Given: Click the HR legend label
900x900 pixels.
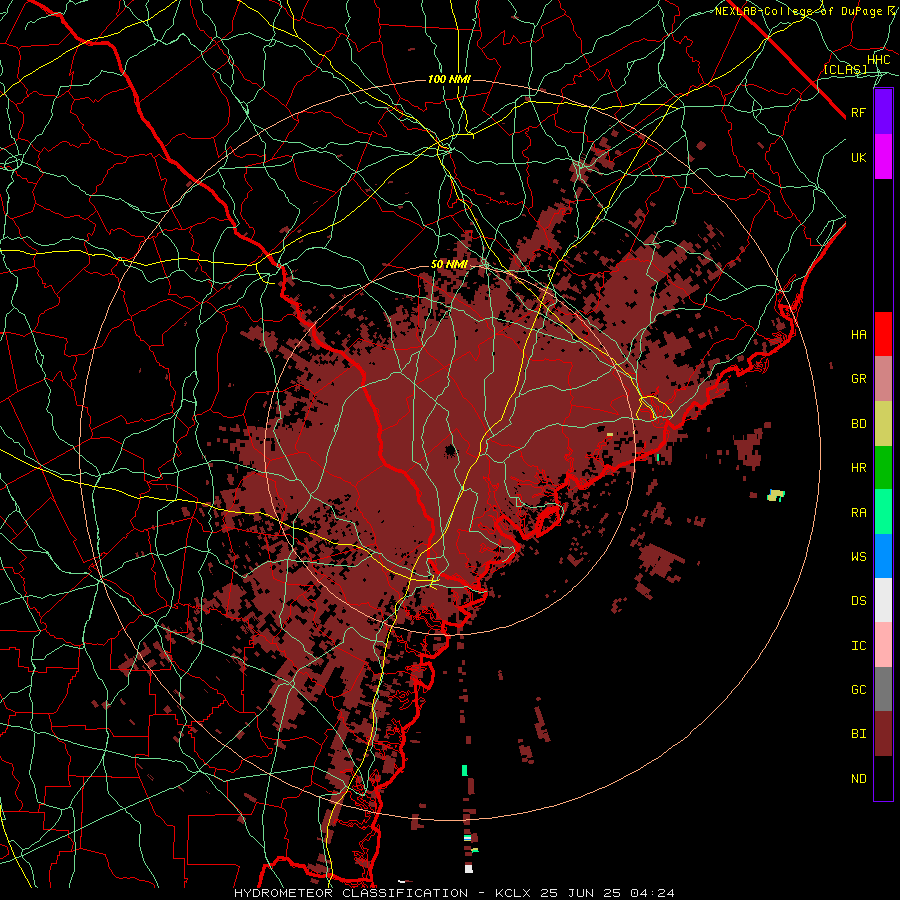Looking at the screenshot, I should click(858, 468).
